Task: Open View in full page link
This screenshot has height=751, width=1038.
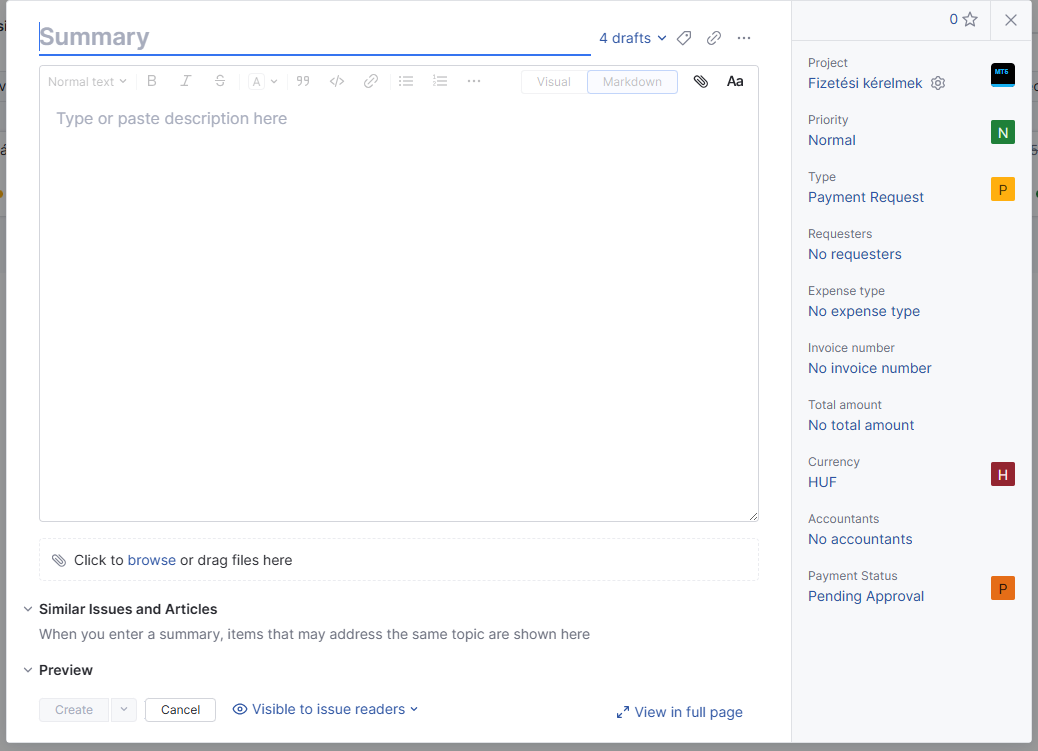Action: tap(680, 712)
